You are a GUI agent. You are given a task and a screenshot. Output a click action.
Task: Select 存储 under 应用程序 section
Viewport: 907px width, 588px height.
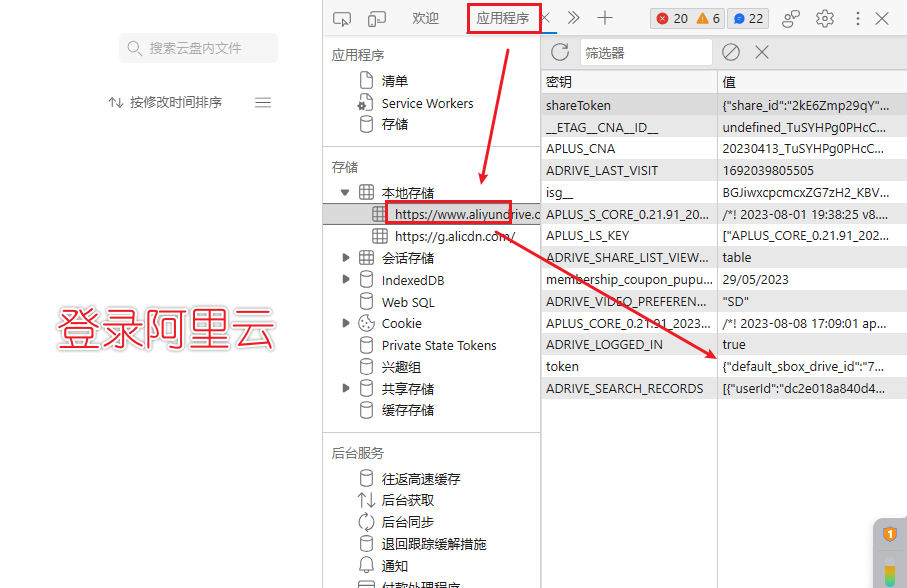394,124
